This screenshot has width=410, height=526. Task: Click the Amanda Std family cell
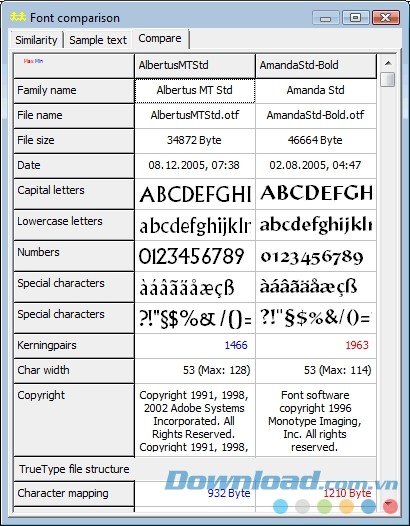click(x=316, y=91)
